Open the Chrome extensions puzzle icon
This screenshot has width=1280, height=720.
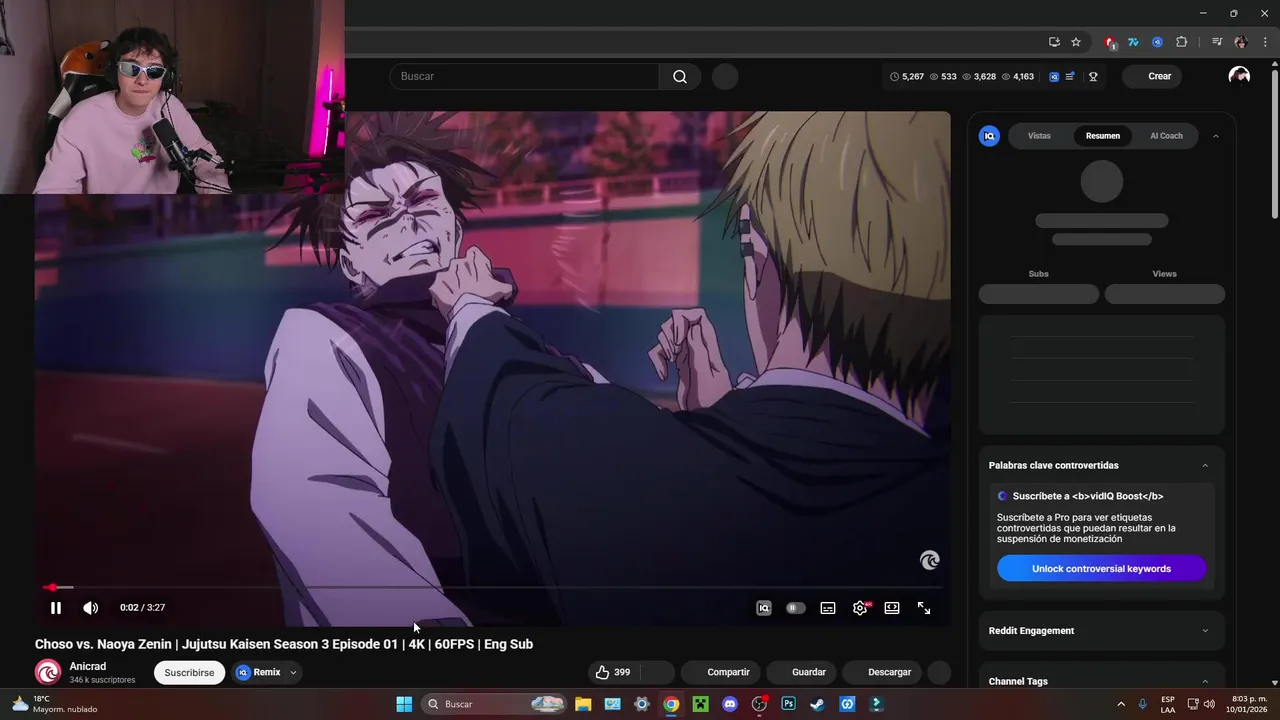tap(1181, 42)
